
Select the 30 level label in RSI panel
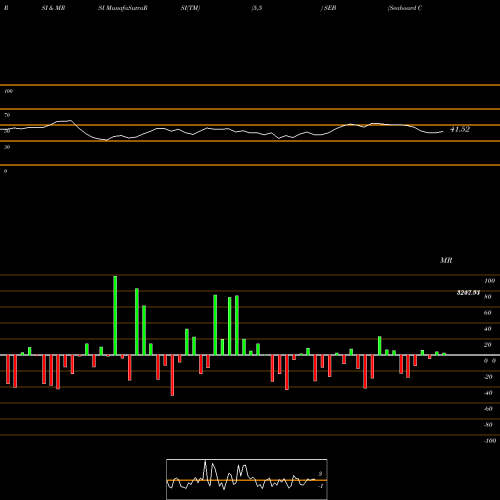point(7,147)
